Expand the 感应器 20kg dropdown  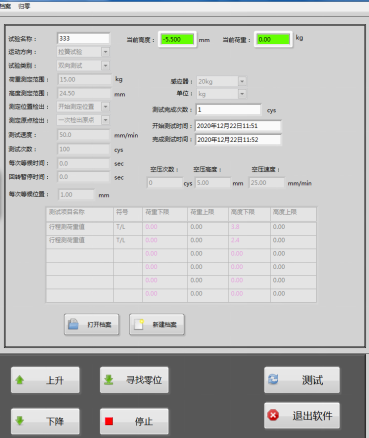point(242,81)
